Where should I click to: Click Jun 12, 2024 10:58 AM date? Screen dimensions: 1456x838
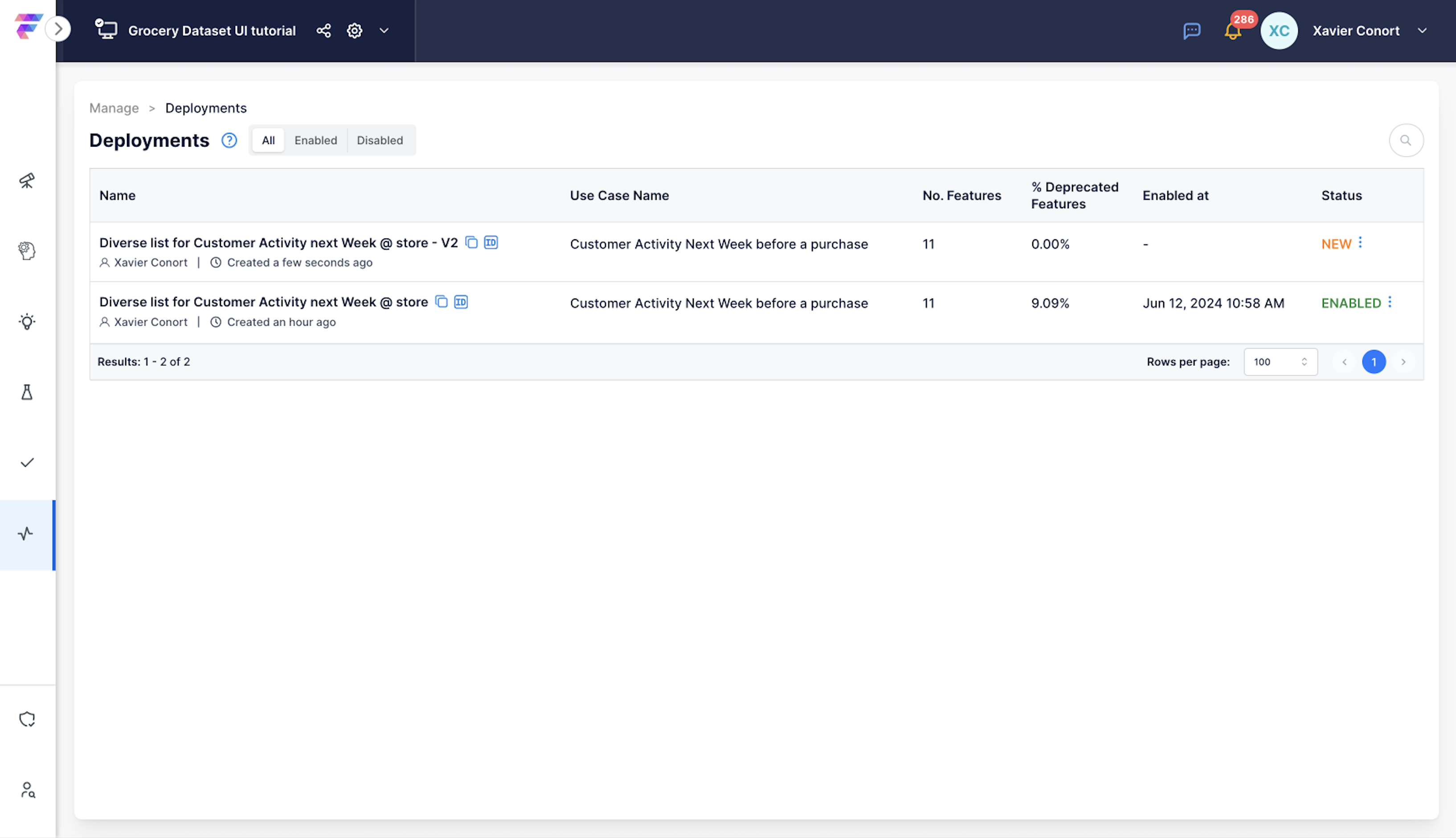coord(1213,303)
